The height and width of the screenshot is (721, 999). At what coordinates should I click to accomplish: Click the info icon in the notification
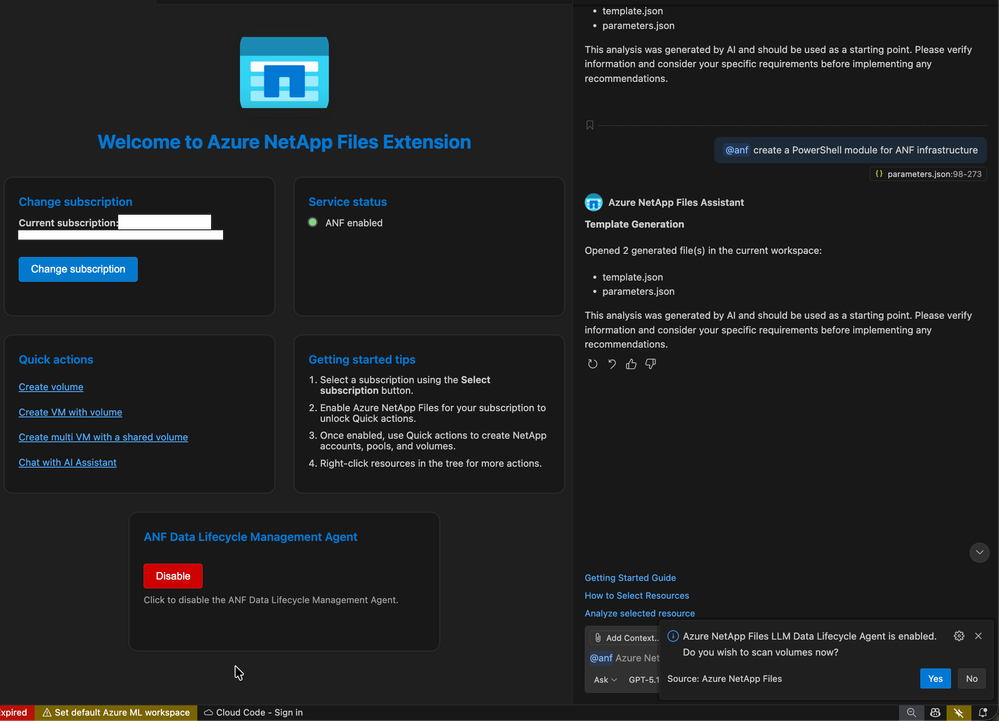[673, 636]
